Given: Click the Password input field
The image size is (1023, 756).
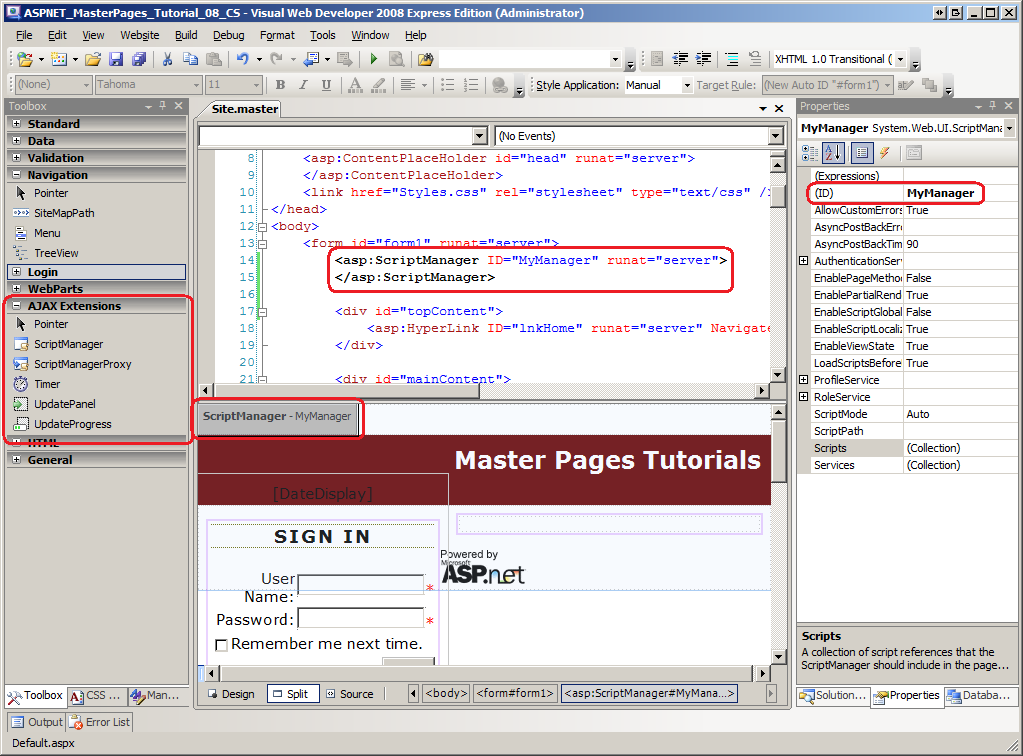Looking at the screenshot, I should [361, 618].
